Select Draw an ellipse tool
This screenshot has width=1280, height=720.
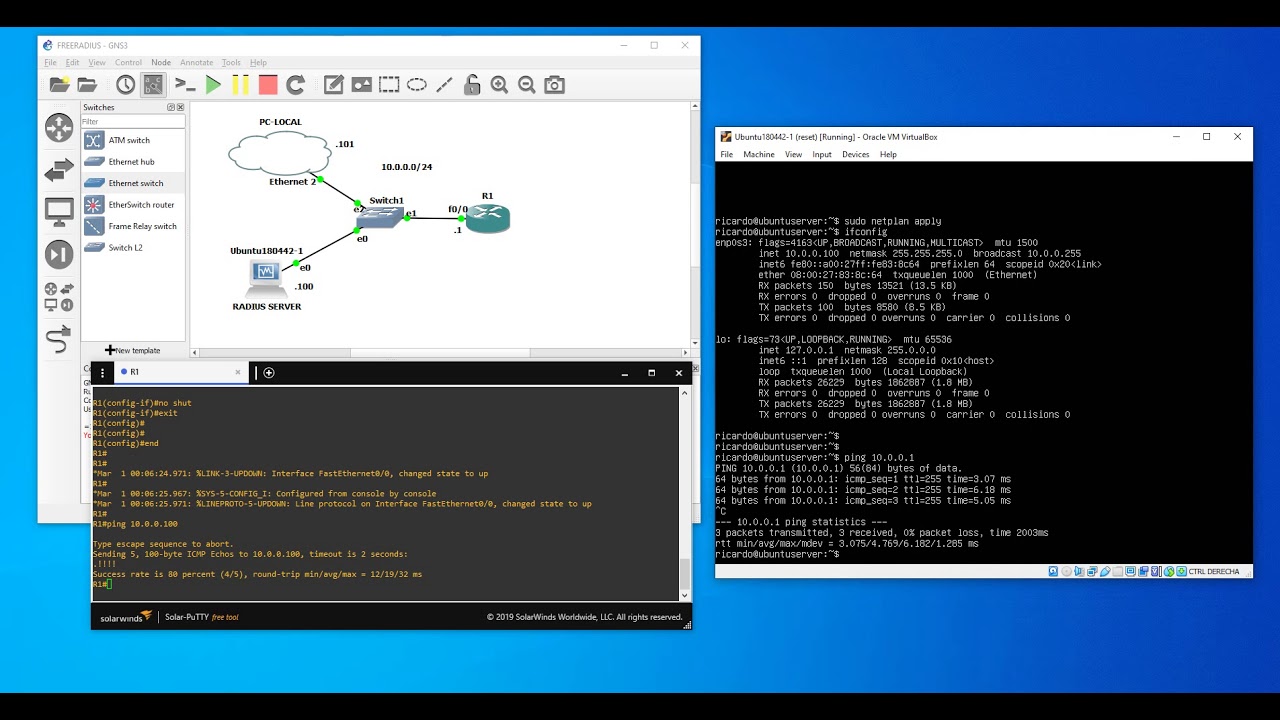(x=417, y=85)
